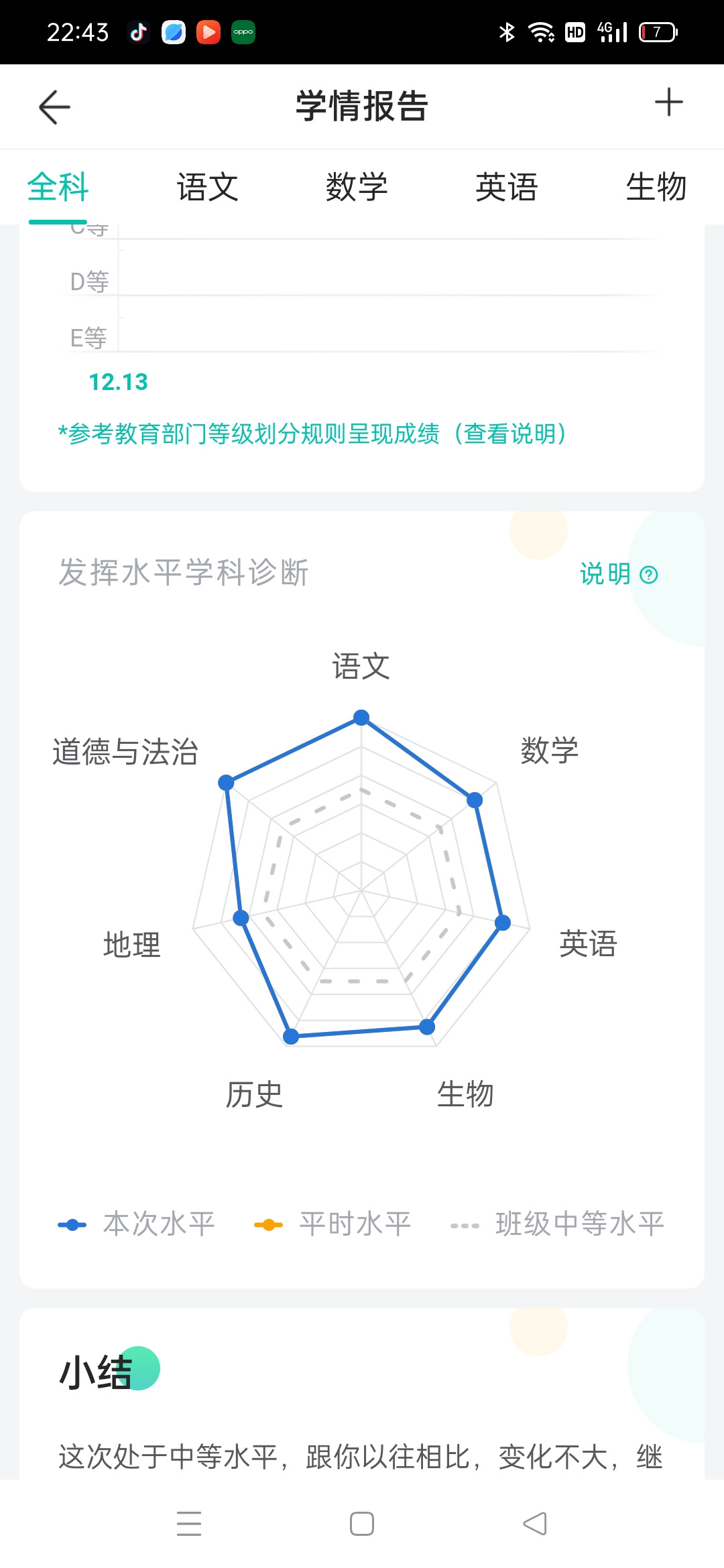The width and height of the screenshot is (724, 1568).
Task: Toggle 平时水平 legend series
Action: pyautogui.click(x=333, y=1224)
